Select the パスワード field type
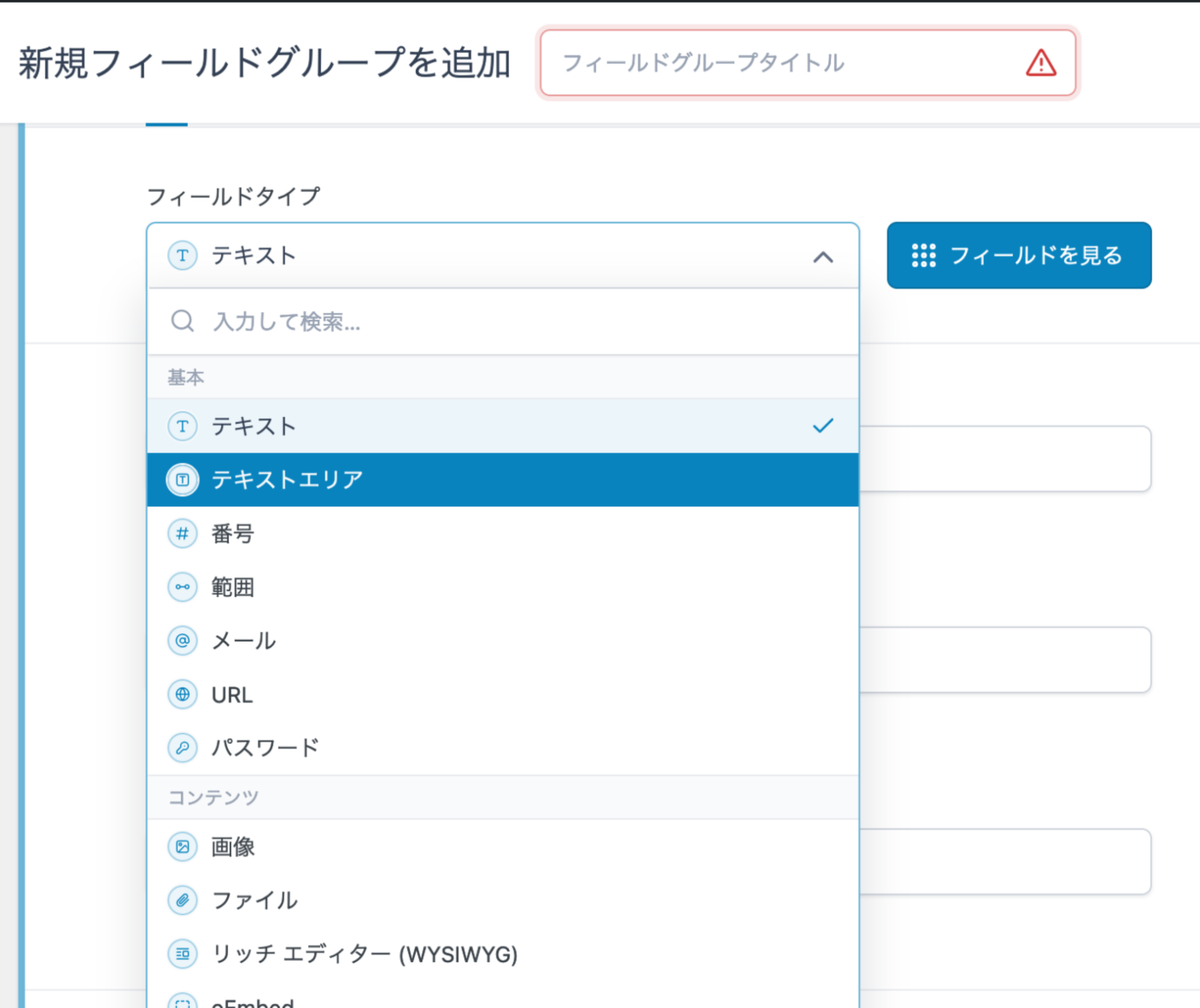The height and width of the screenshot is (1008, 1200). pos(266,748)
